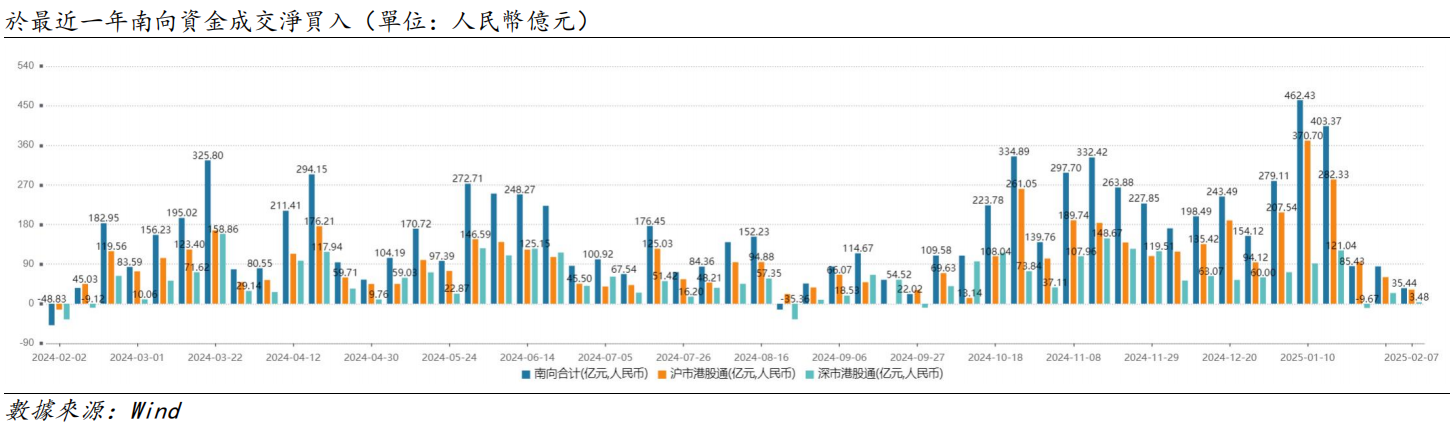
Task: Select the 2024-06-14 x-axis date label
Action: click(527, 356)
